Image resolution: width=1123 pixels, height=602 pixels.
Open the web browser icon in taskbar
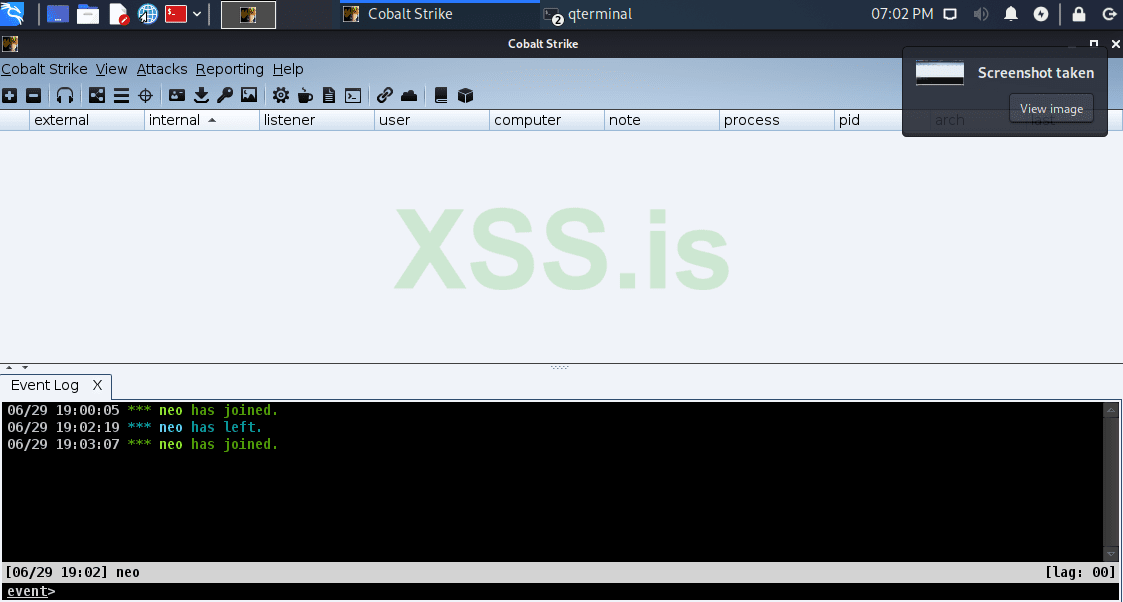(x=148, y=14)
